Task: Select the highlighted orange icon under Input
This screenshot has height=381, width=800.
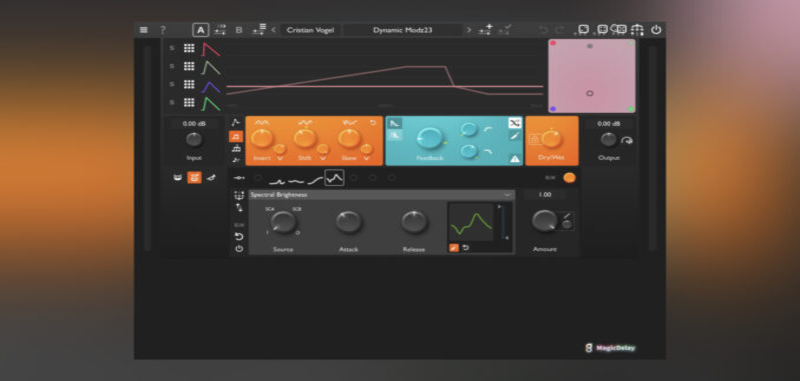Action: pyautogui.click(x=194, y=177)
